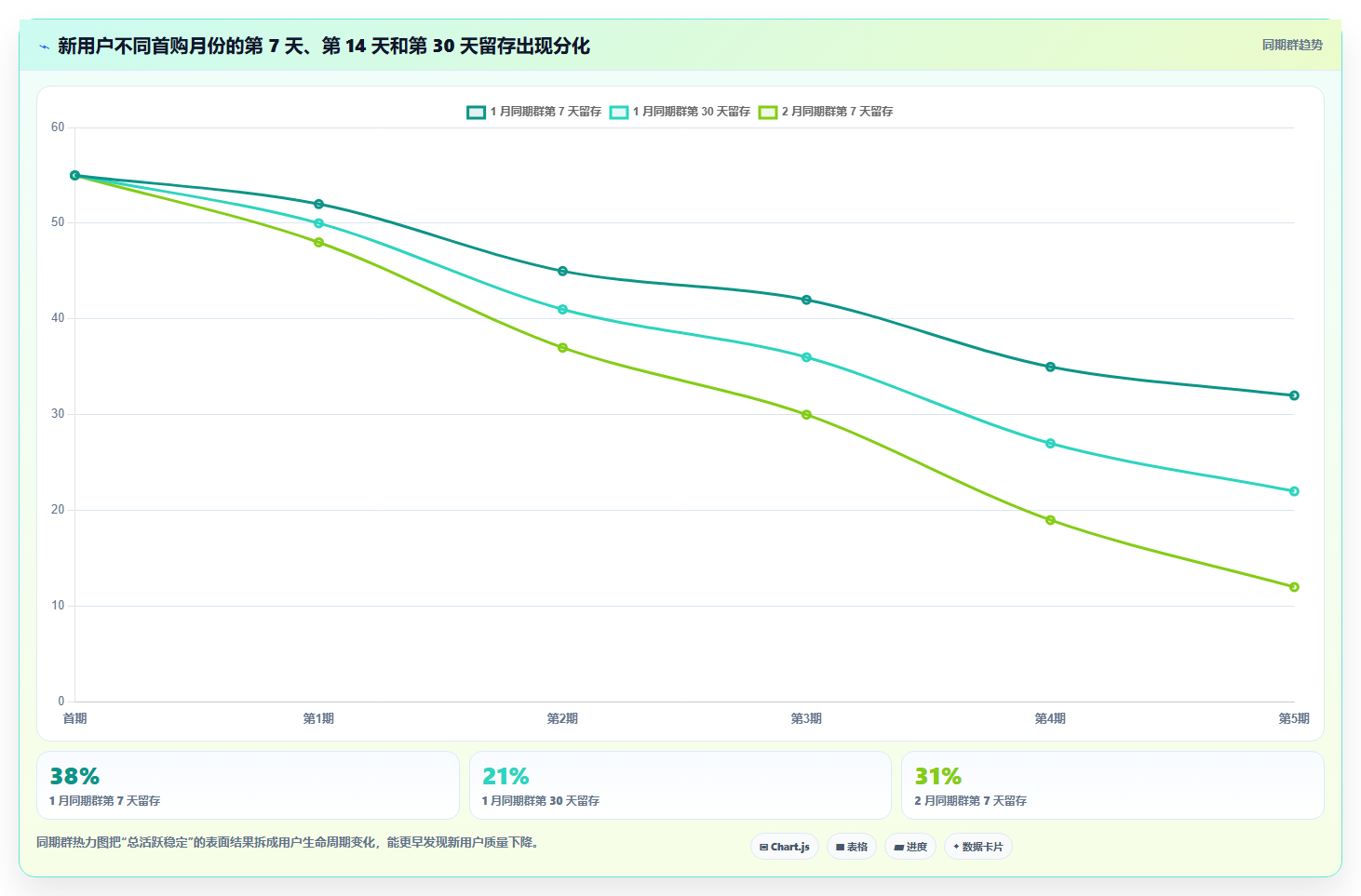Click green point at 第5期 (12)
Viewport: 1361px width, 896px height.
1294,587
